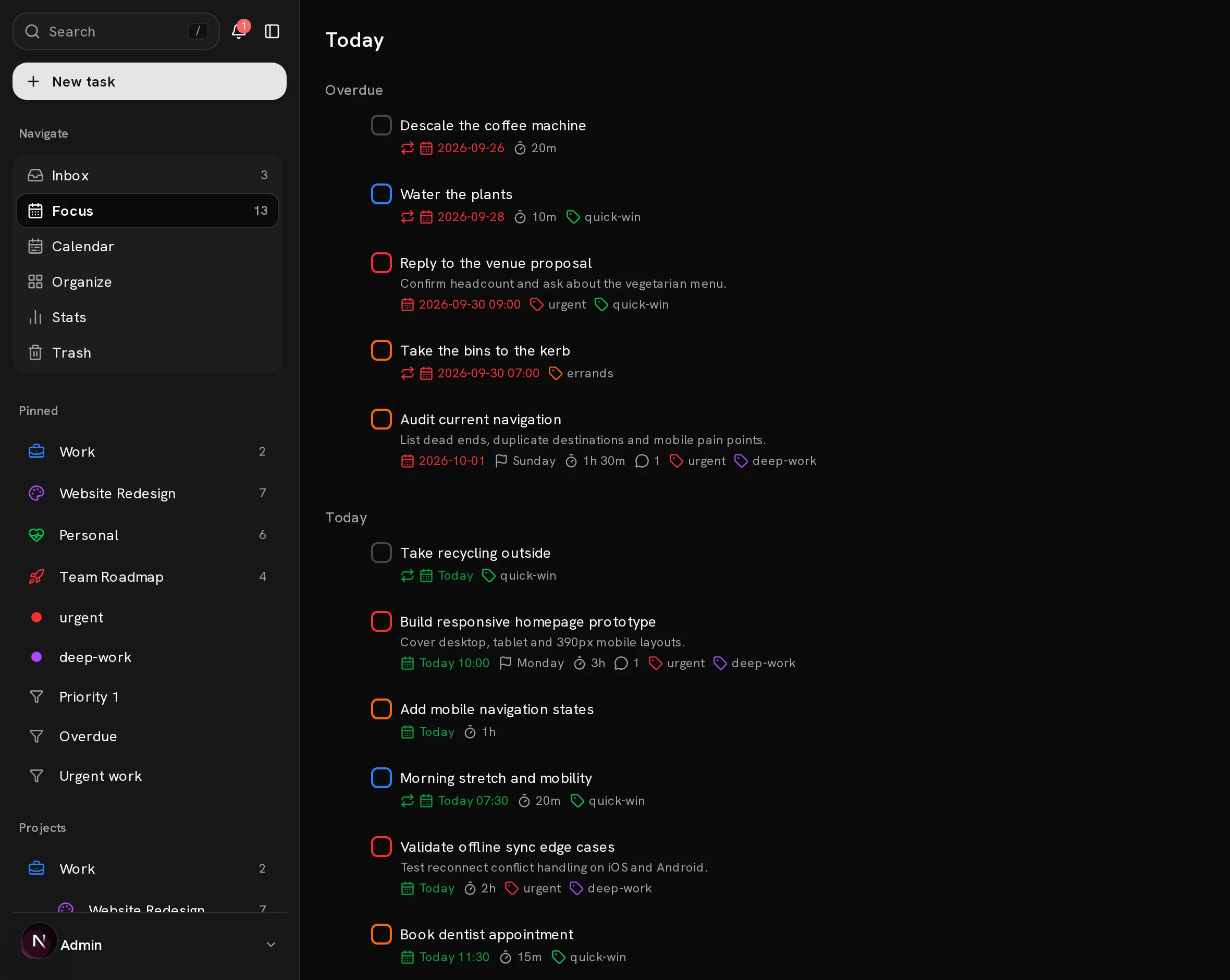Open the Calendar view
Viewport: 1230px width, 980px height.
pos(148,246)
